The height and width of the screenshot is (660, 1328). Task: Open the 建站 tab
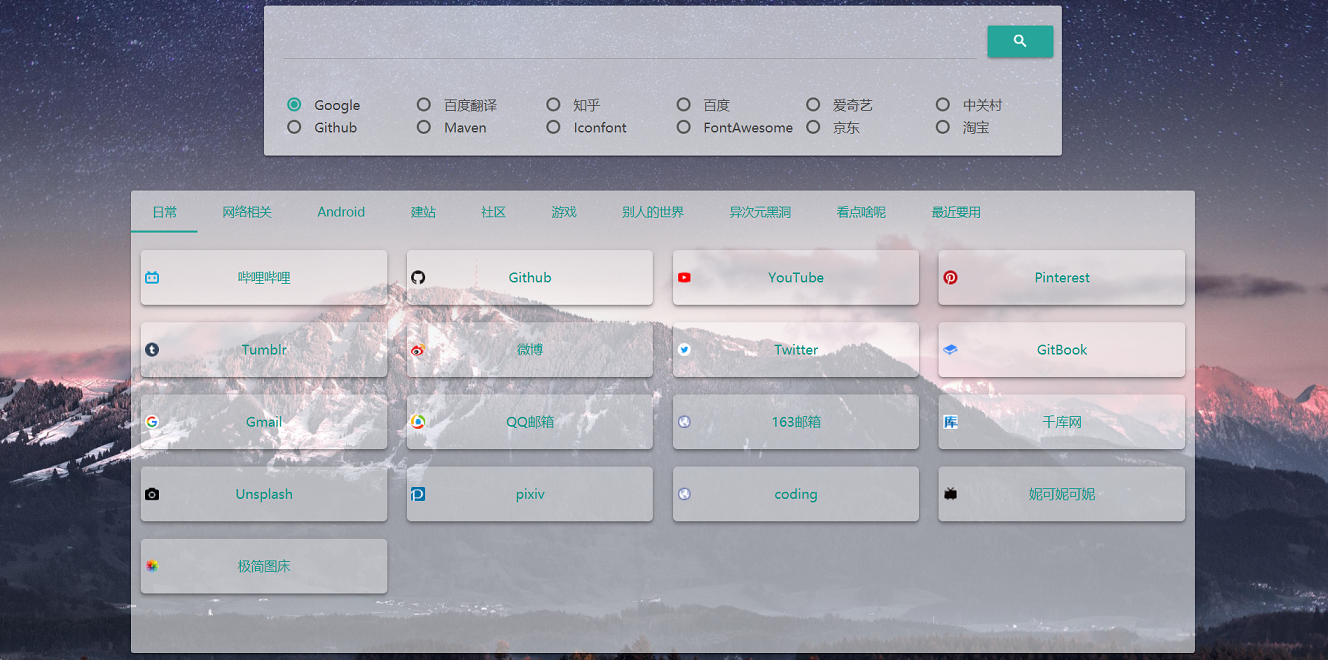click(x=423, y=212)
